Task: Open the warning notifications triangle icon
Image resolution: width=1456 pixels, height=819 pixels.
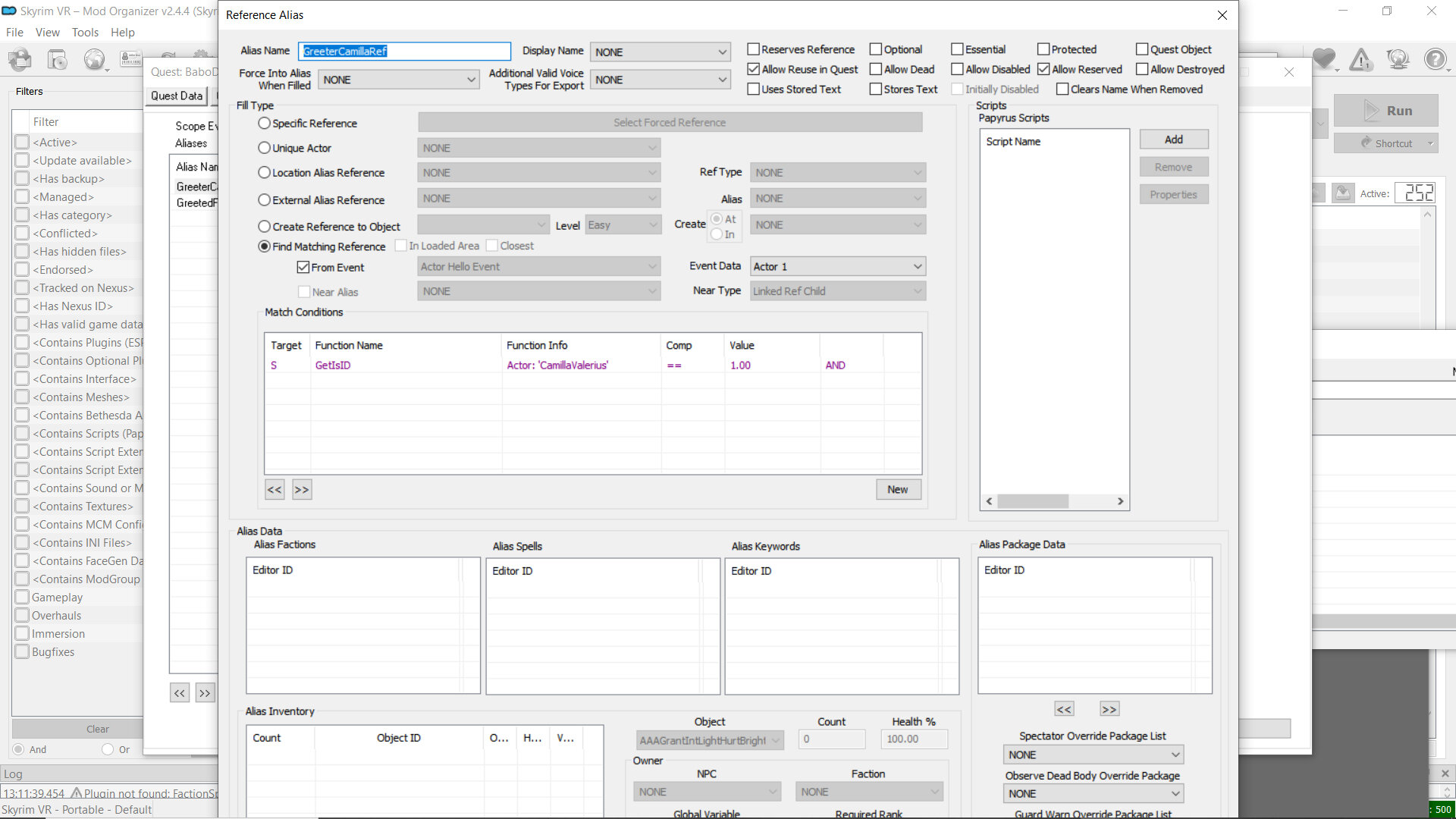Action: (x=1361, y=59)
